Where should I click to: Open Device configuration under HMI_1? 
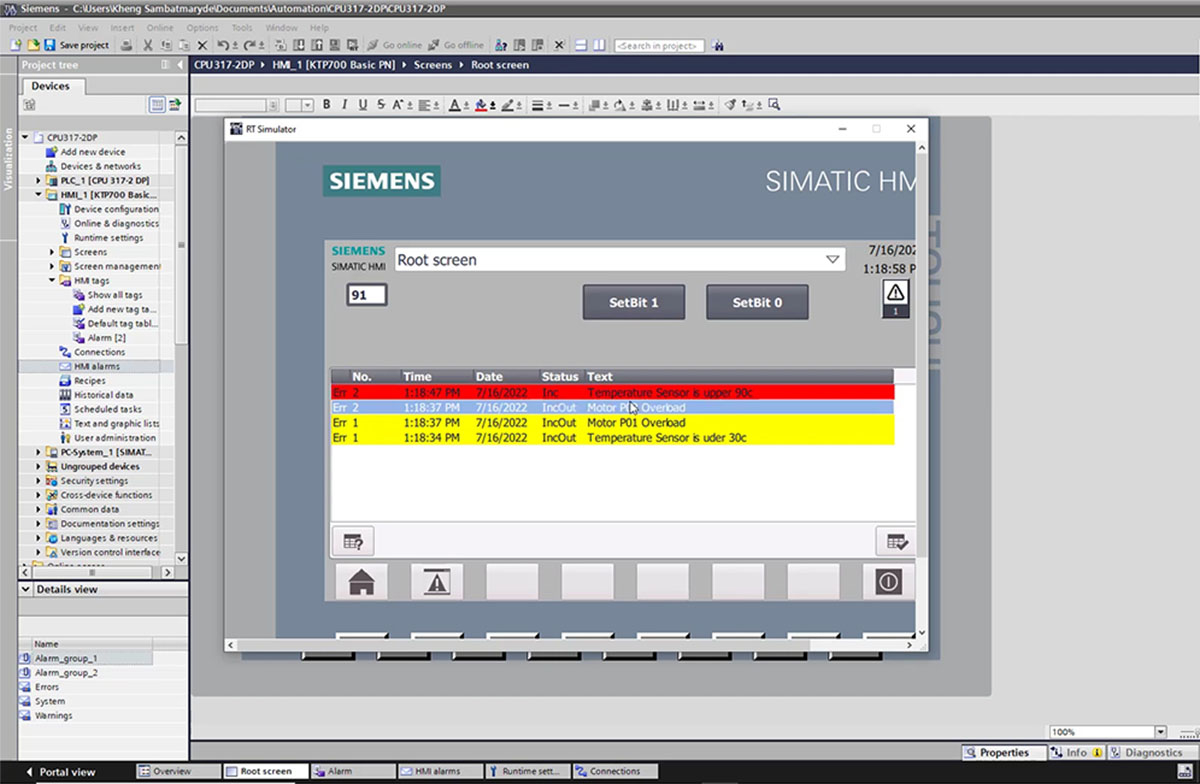(x=116, y=209)
